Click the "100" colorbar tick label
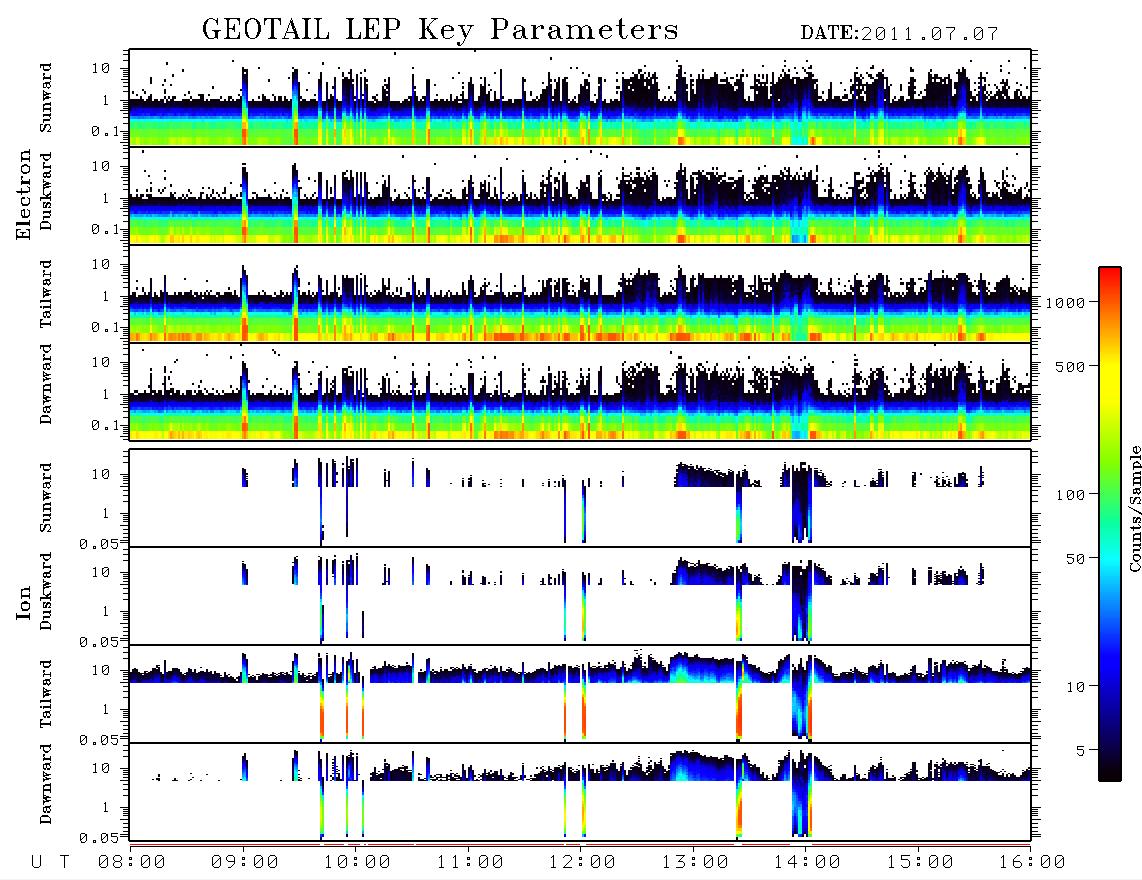Viewport: 1142px width, 880px height. point(1071,495)
